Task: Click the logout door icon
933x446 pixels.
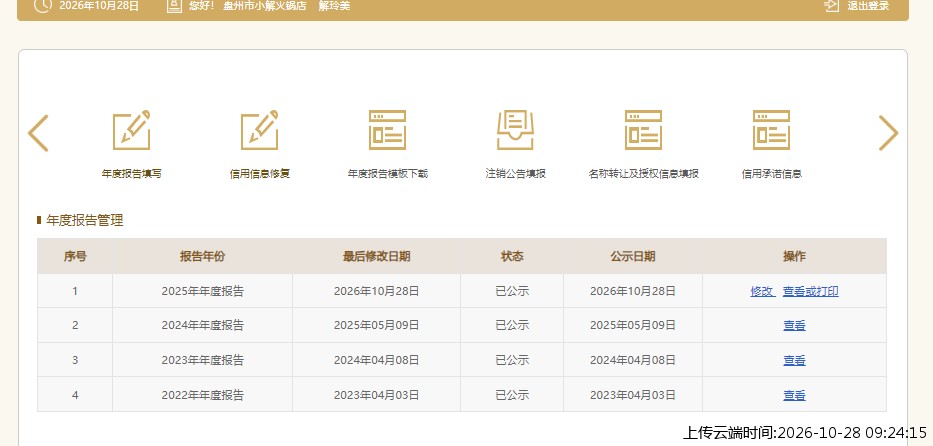Action: point(831,5)
